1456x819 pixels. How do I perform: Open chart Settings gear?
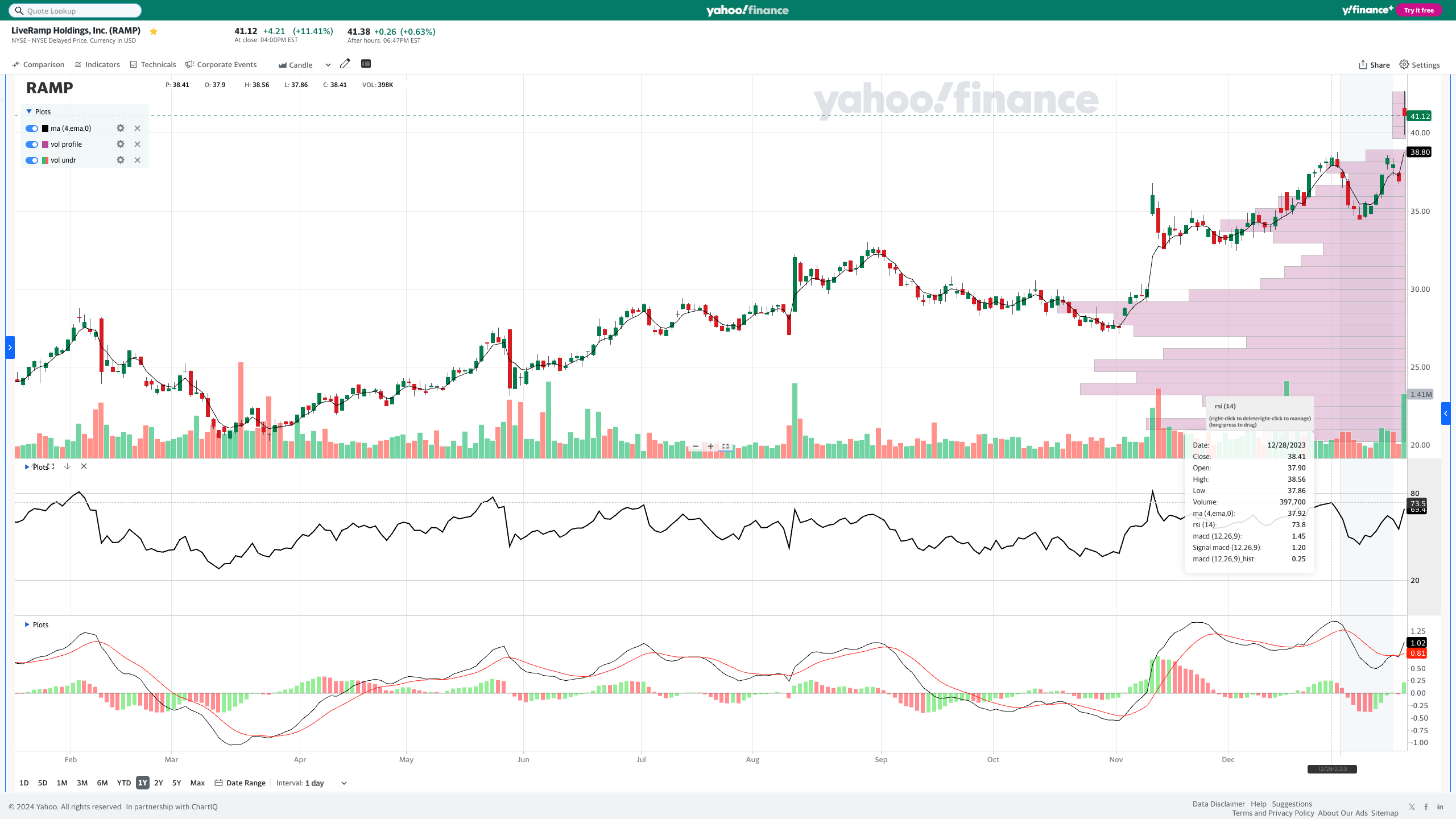[x=1420, y=65]
